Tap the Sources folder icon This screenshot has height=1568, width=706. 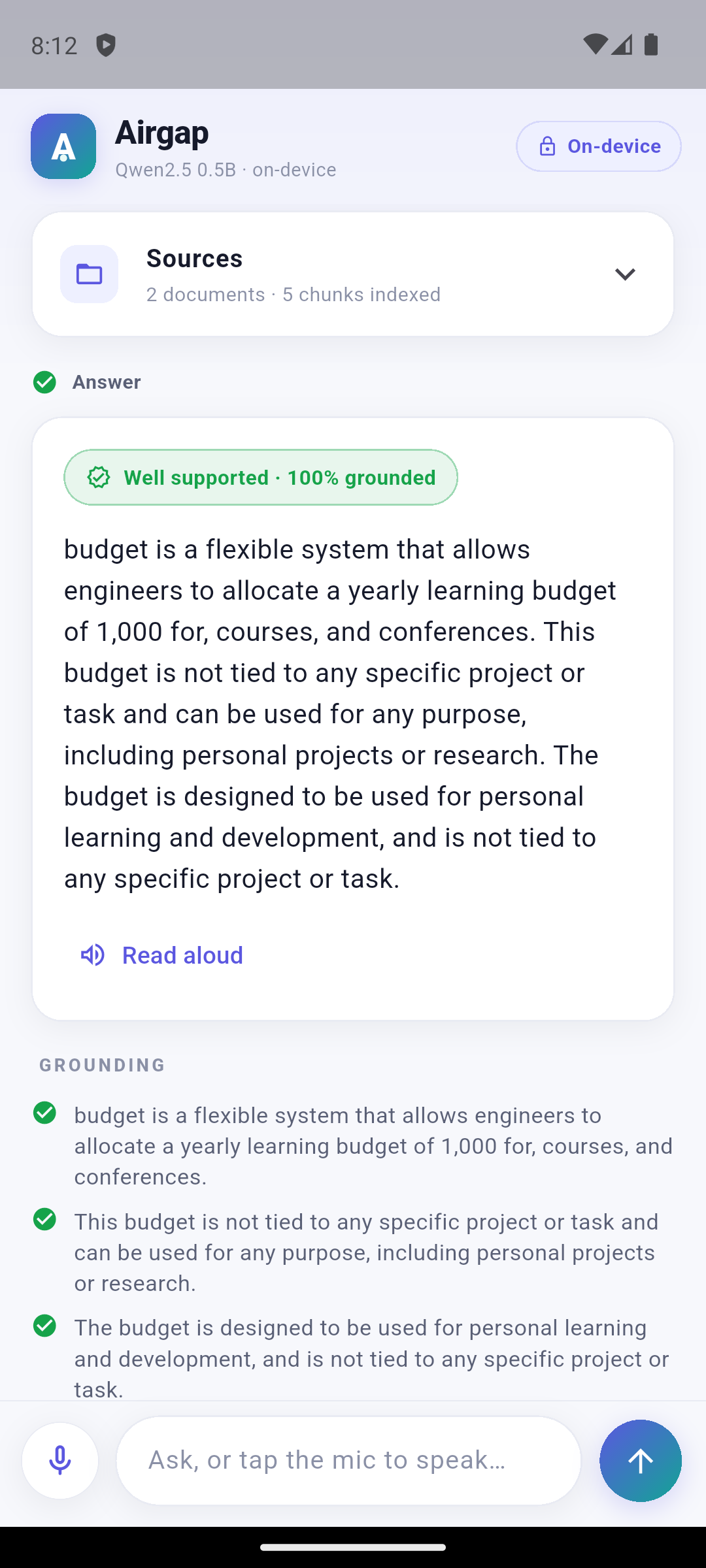pyautogui.click(x=89, y=274)
